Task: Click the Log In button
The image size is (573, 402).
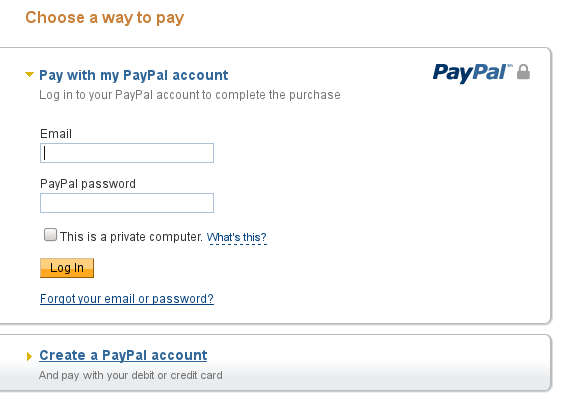Action: click(67, 268)
